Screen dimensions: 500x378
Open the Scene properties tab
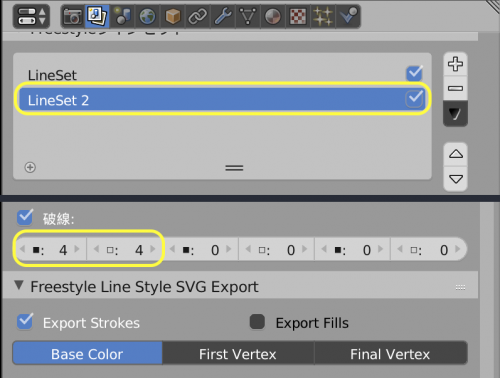pos(122,16)
